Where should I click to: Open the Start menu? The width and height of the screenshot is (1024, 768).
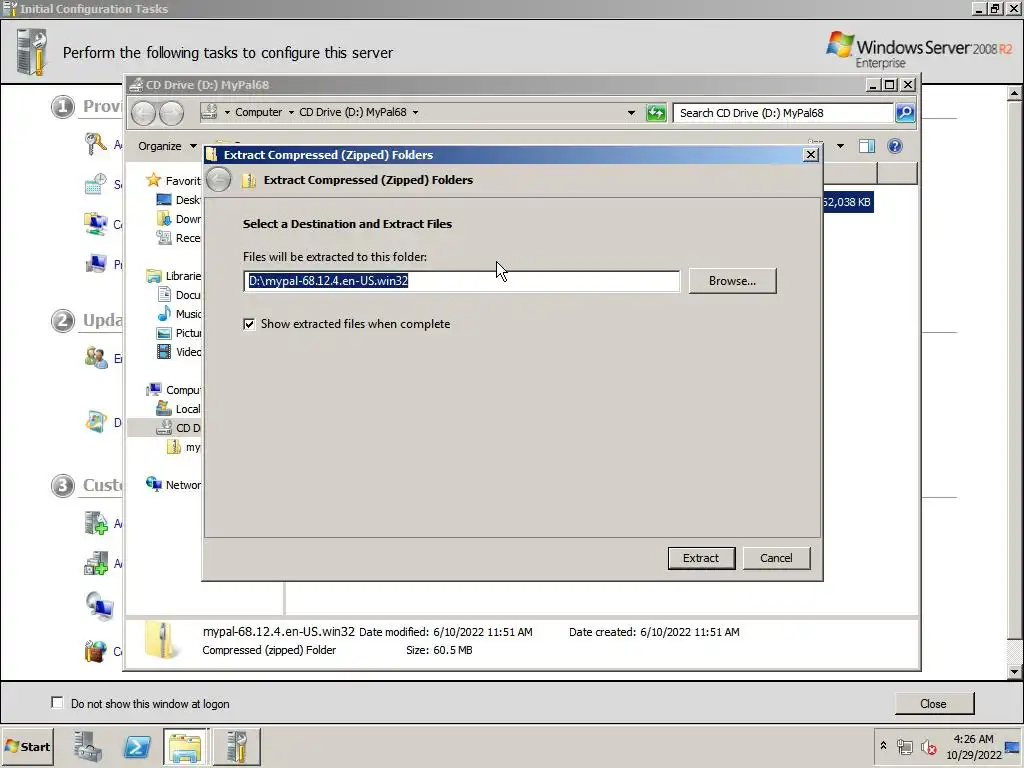point(28,746)
